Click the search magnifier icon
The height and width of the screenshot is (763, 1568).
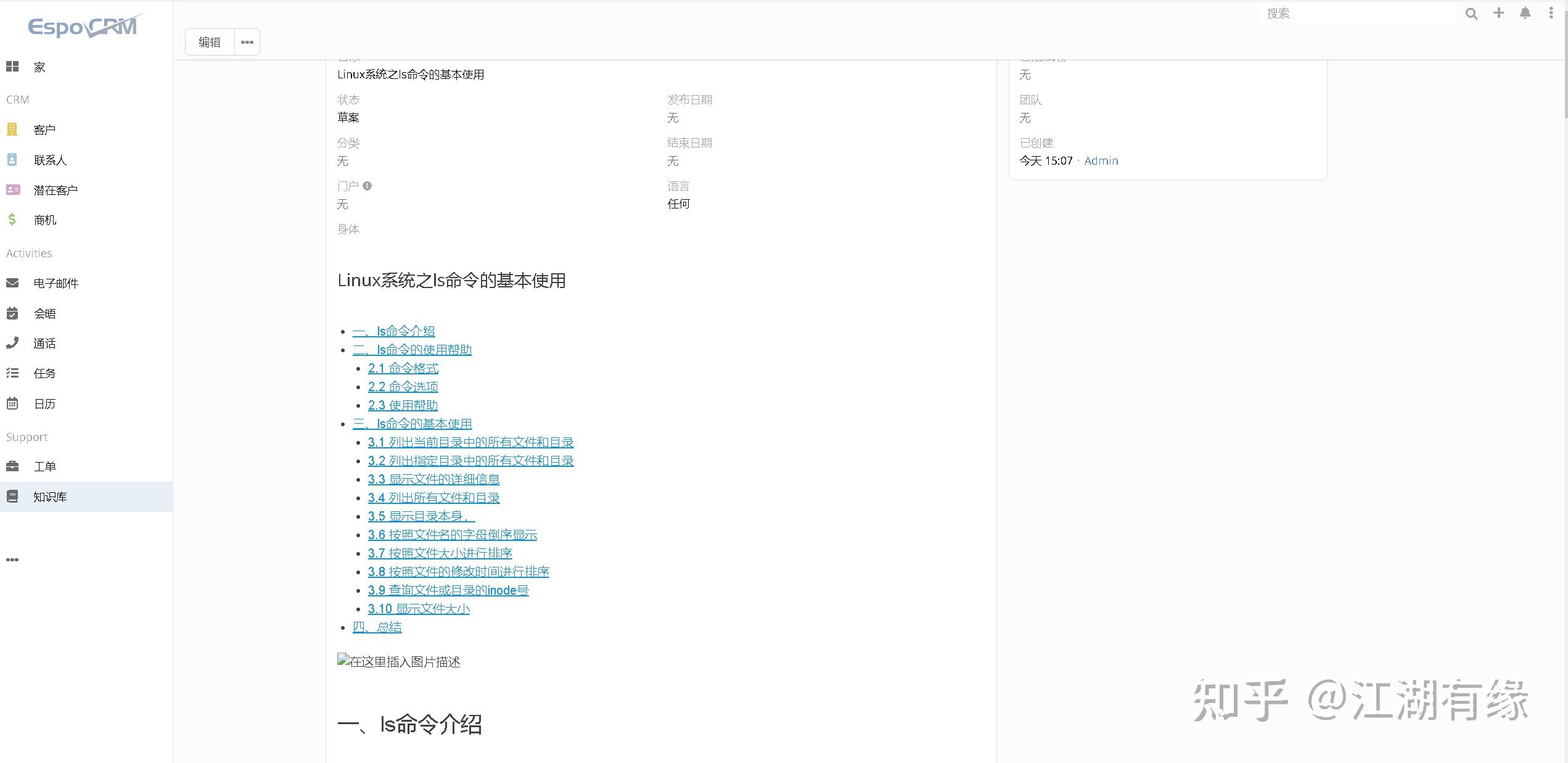pyautogui.click(x=1471, y=14)
